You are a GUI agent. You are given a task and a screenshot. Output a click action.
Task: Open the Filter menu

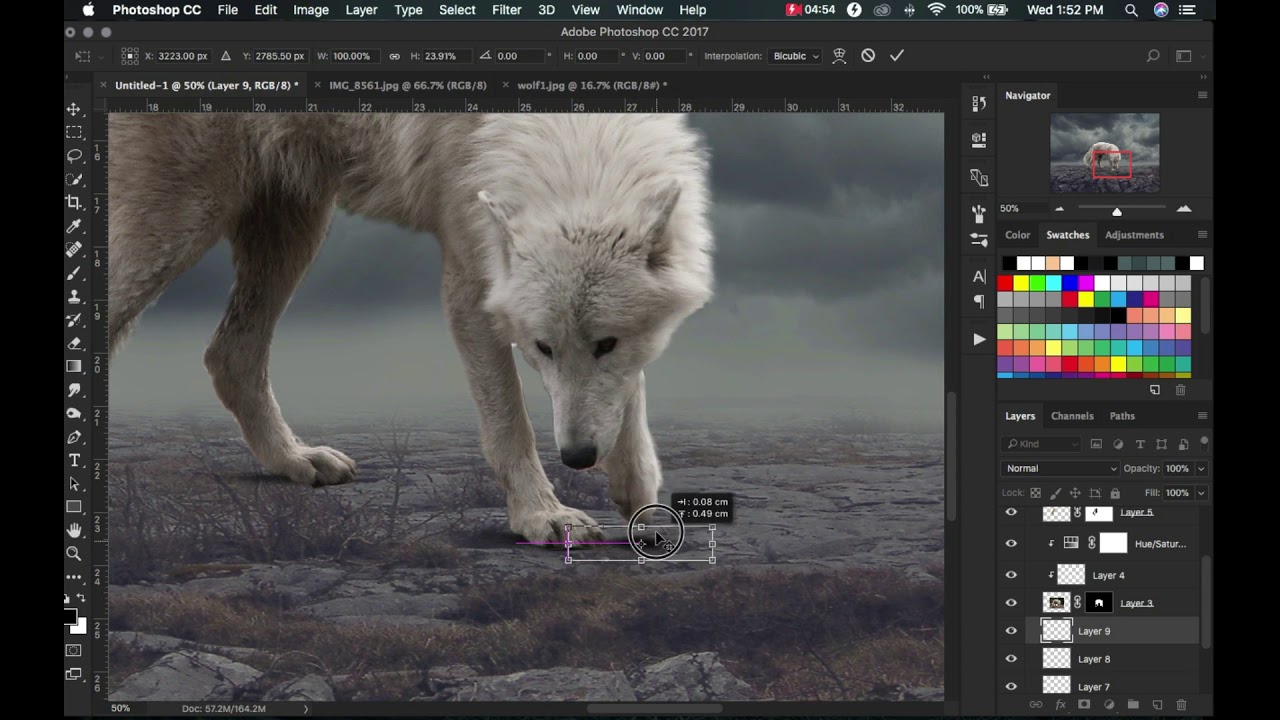[506, 10]
